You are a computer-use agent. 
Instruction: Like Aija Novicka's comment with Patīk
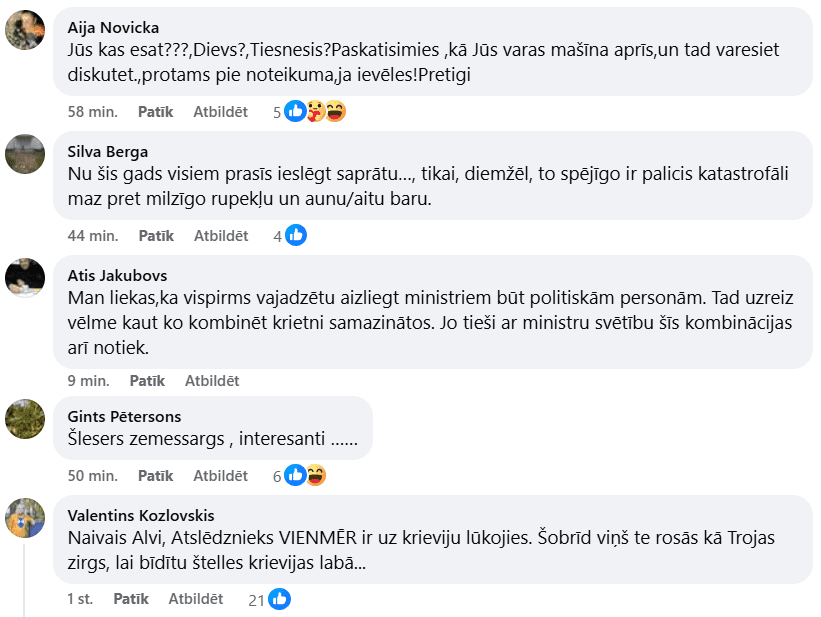[155, 112]
